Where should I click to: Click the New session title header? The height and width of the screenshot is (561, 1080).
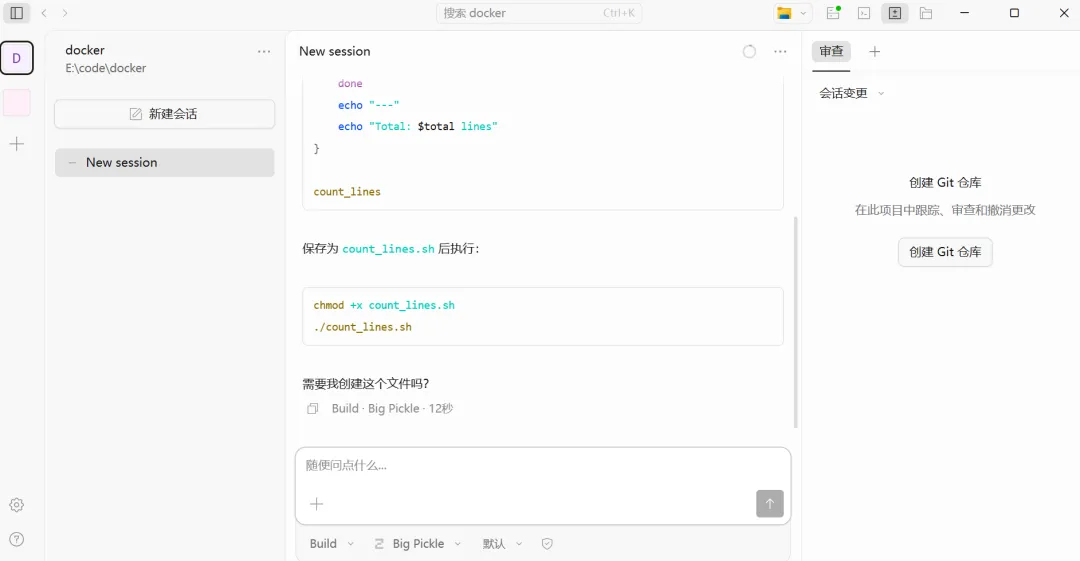[x=335, y=52]
